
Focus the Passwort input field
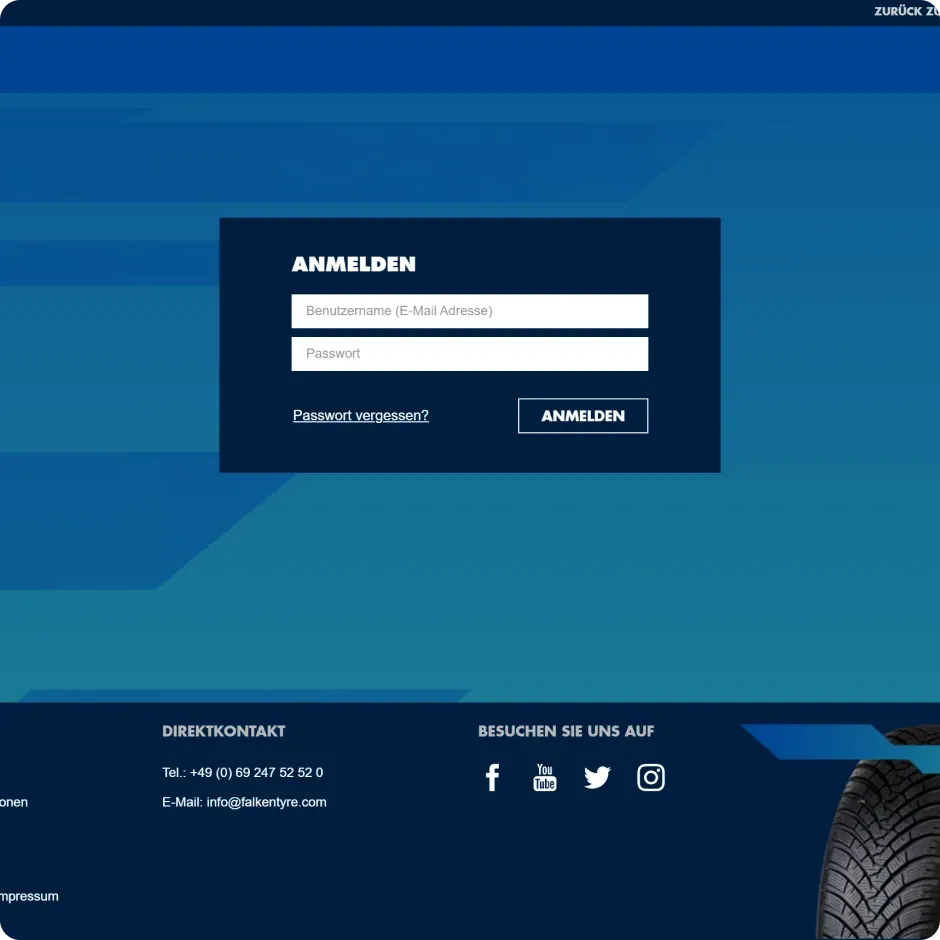click(x=469, y=354)
